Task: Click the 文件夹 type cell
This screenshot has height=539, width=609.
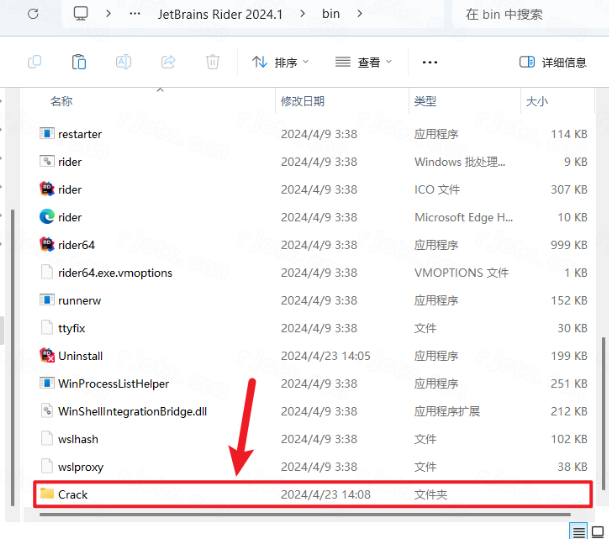Action: pos(431,495)
